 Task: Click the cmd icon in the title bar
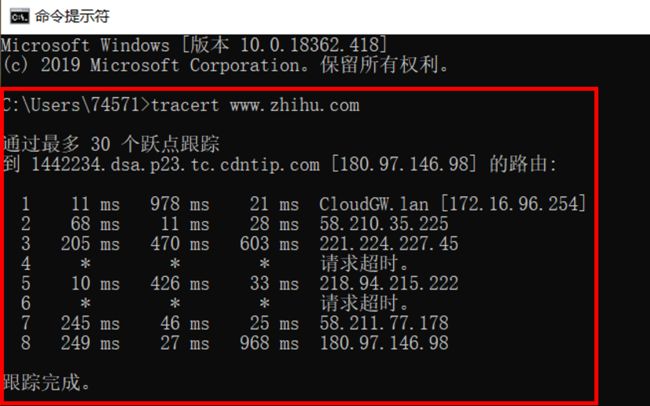pyautogui.click(x=19, y=17)
